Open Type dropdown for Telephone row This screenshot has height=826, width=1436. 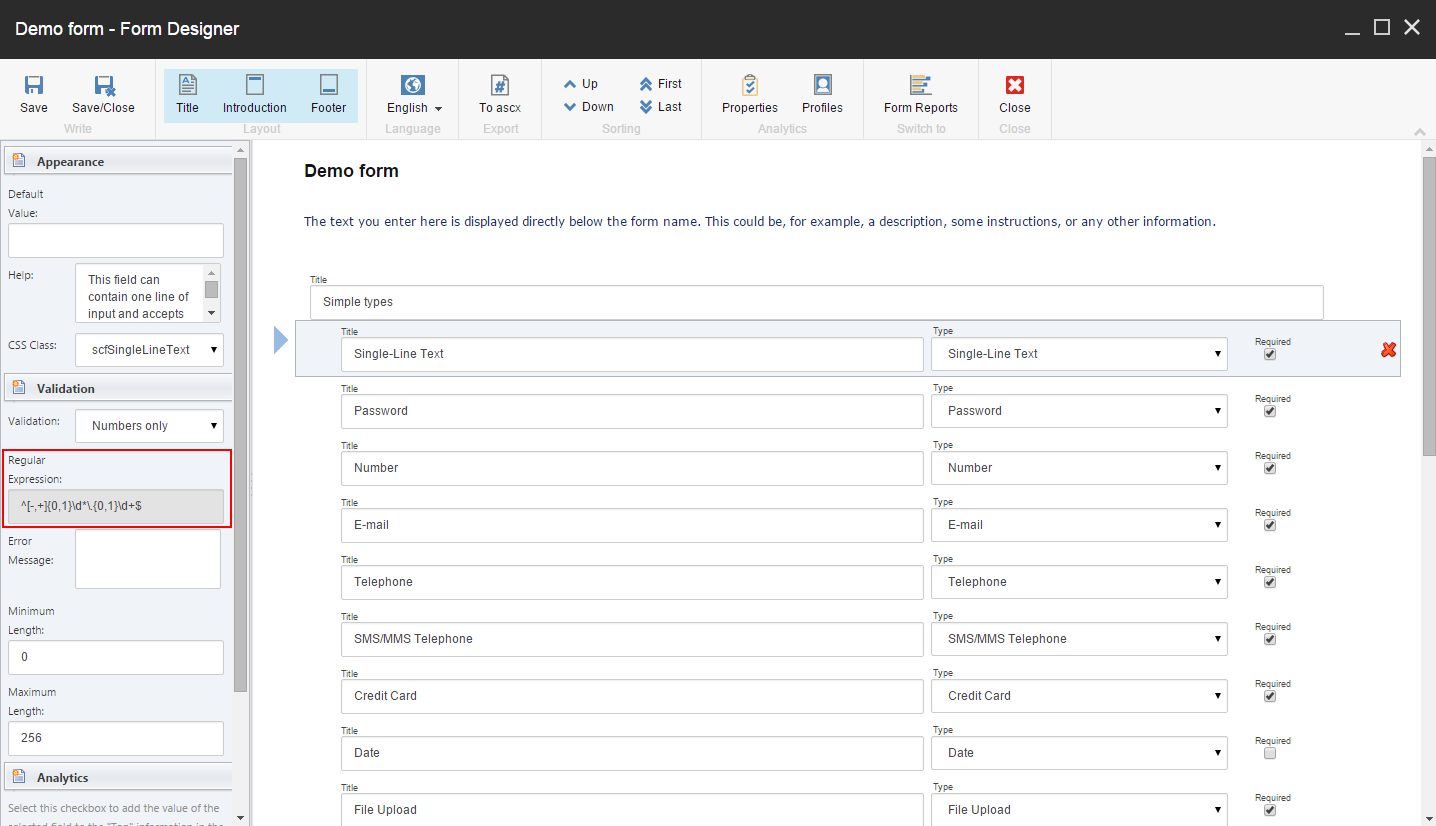click(1079, 582)
